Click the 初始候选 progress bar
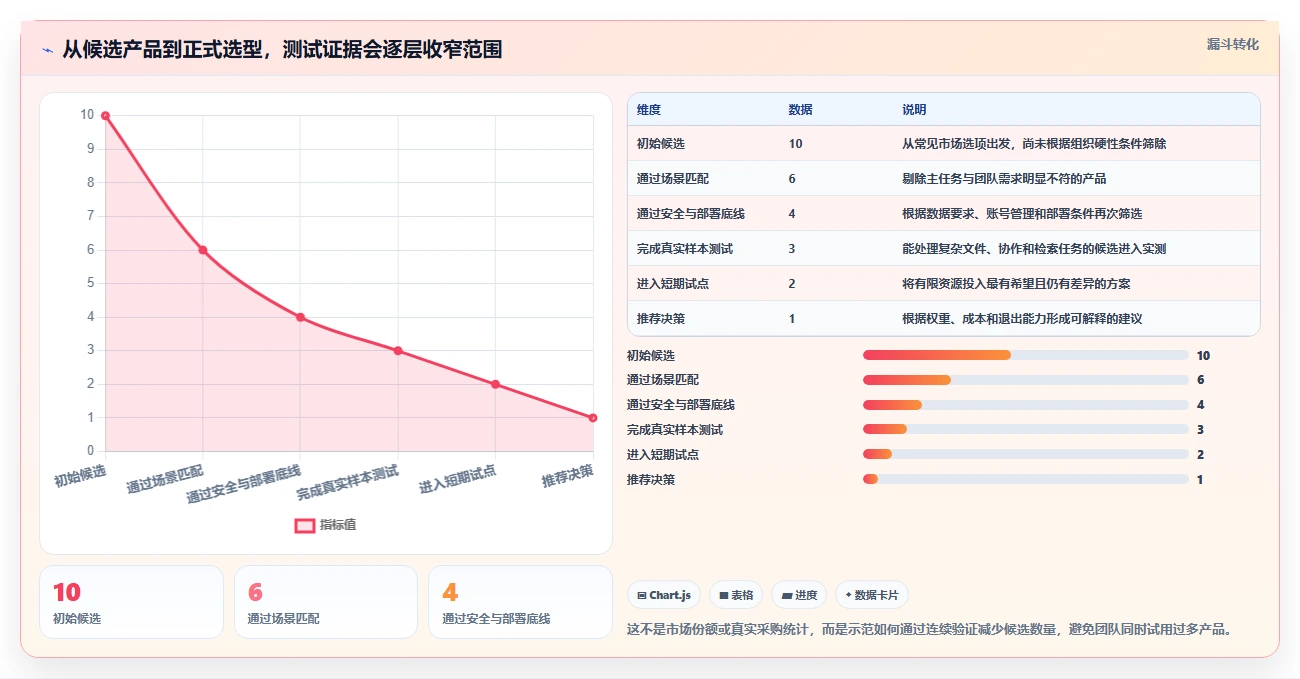The width and height of the screenshot is (1300, 679). [1025, 355]
